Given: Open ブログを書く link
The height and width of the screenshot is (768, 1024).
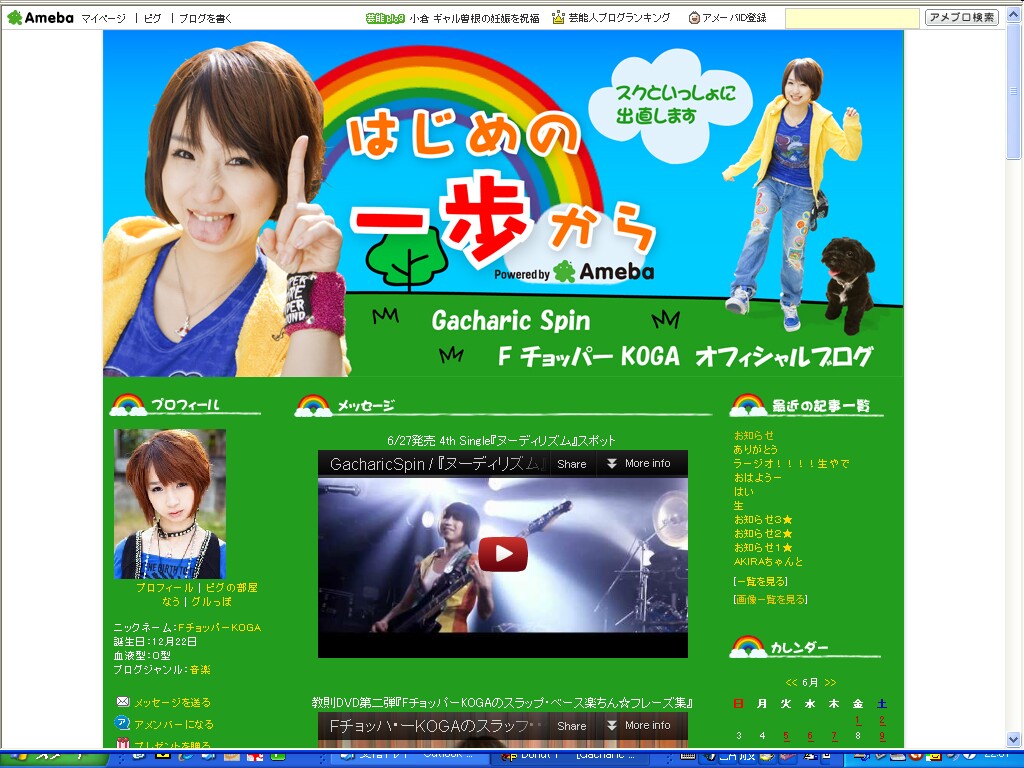Looking at the screenshot, I should click(205, 18).
